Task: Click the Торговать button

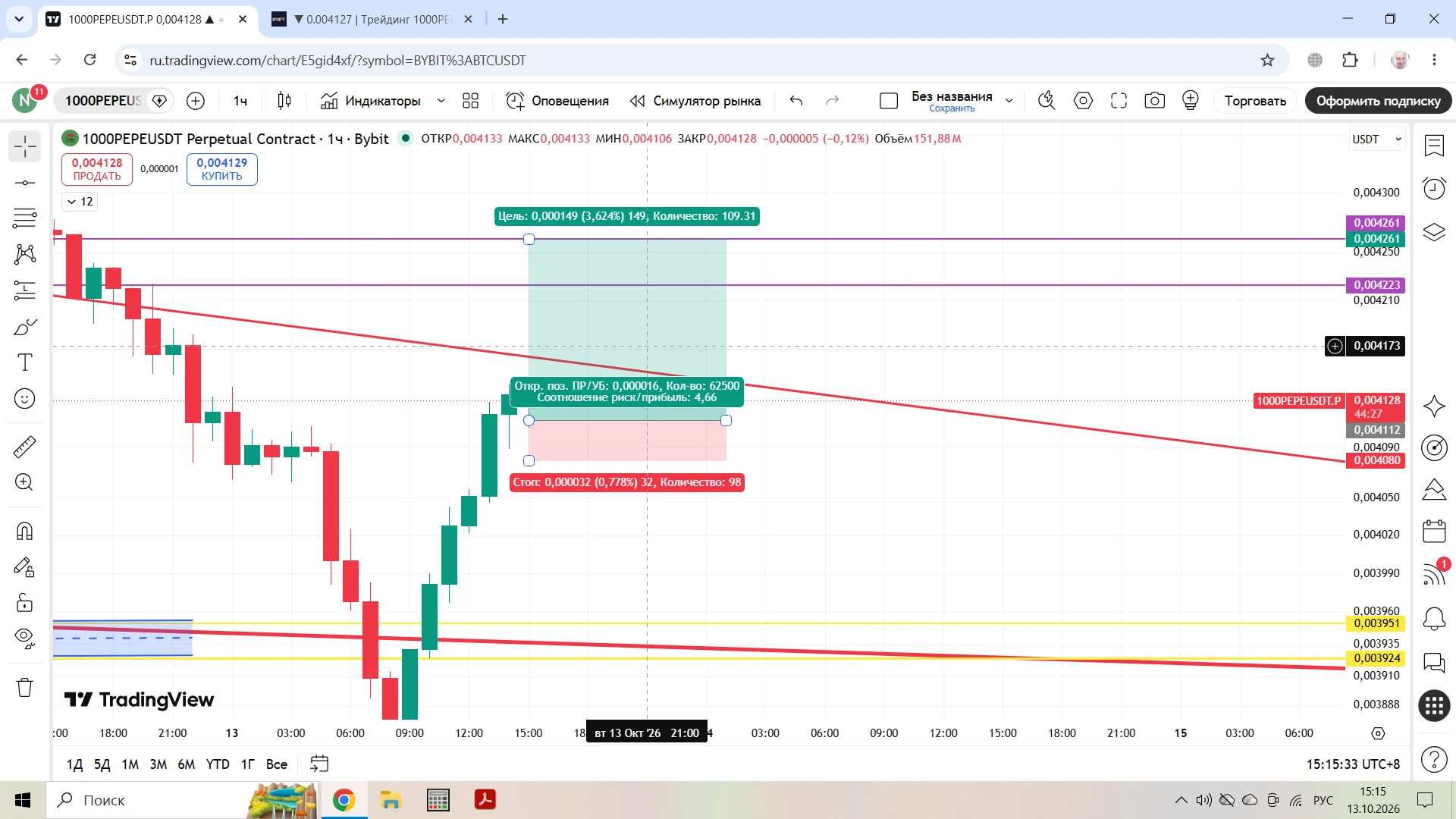Action: coord(1255,101)
